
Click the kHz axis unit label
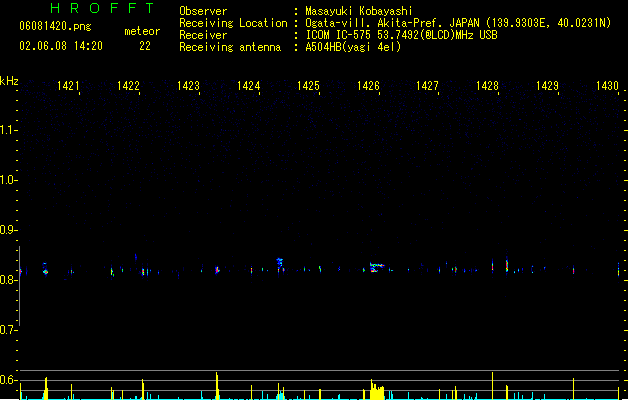click(9, 81)
